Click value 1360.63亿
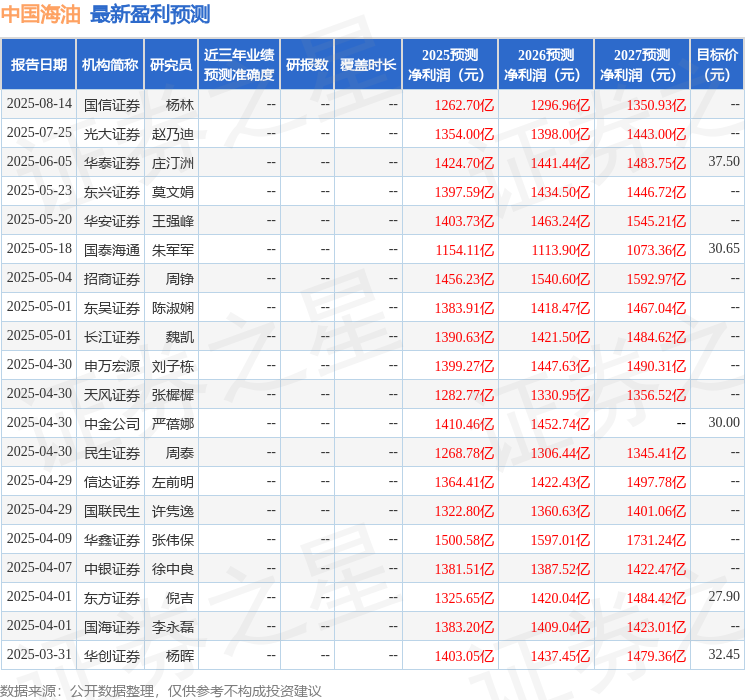The width and height of the screenshot is (745, 700). (560, 511)
